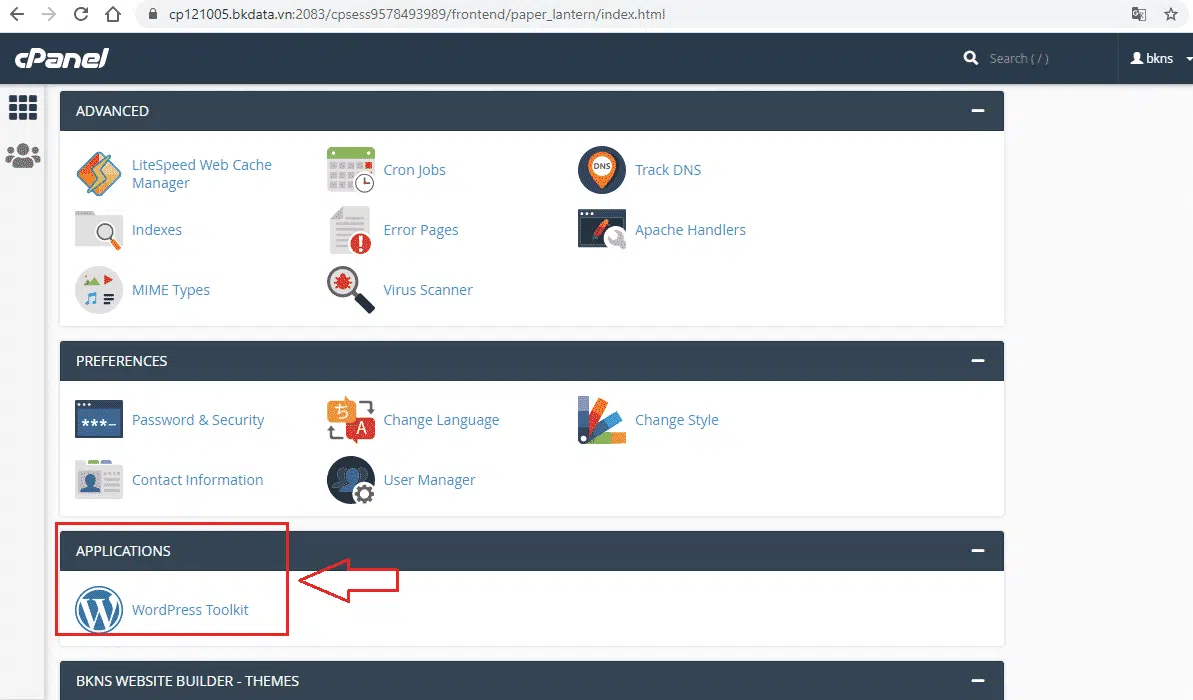The height and width of the screenshot is (700, 1193).
Task: Open the Contact Information link
Action: click(197, 480)
